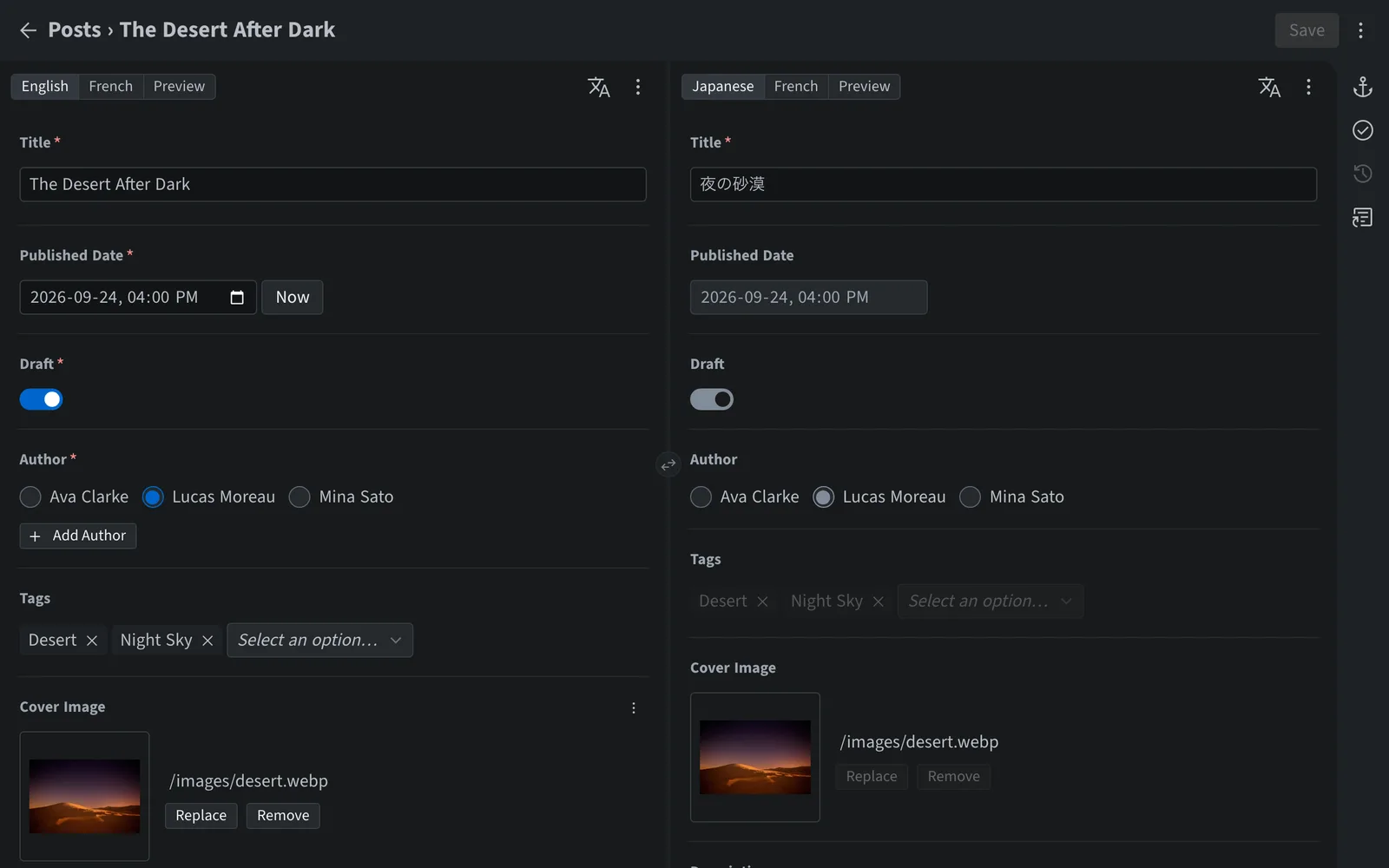1389x868 pixels.
Task: Switch to the French tab in right pane
Action: (796, 87)
